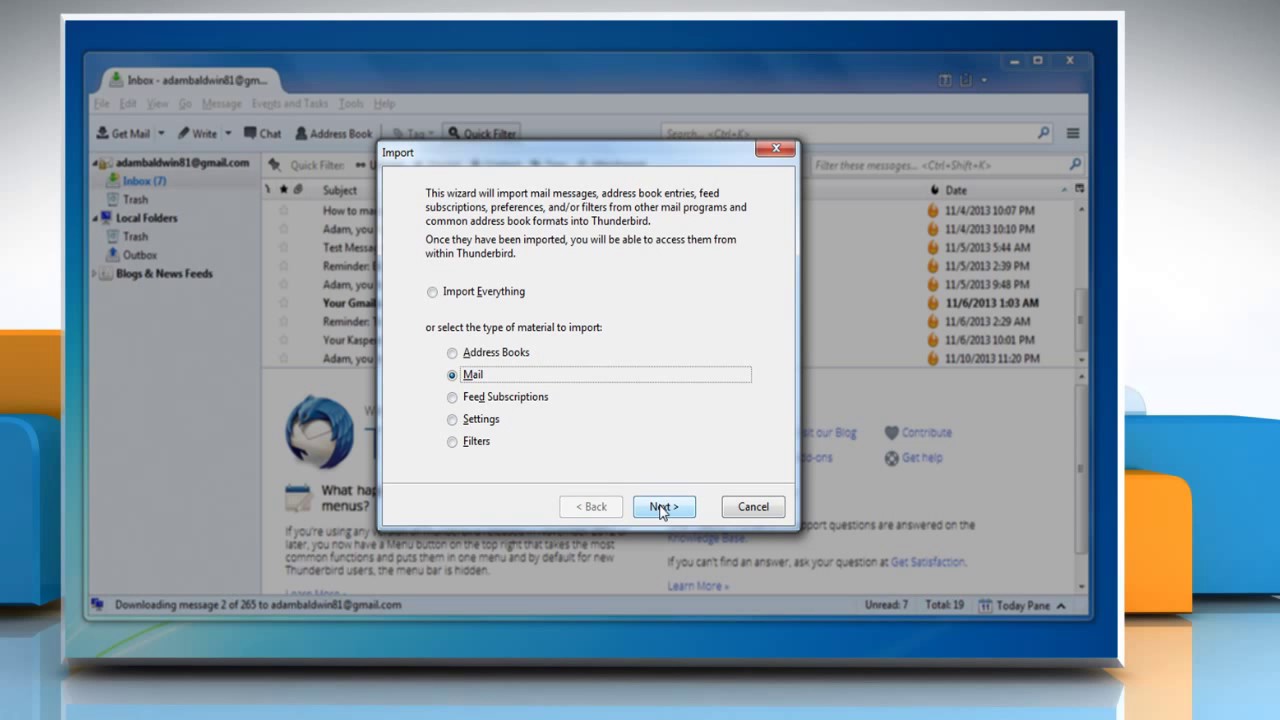The image size is (1280, 720).
Task: Select the Inbox (7) folder
Action: tap(144, 181)
